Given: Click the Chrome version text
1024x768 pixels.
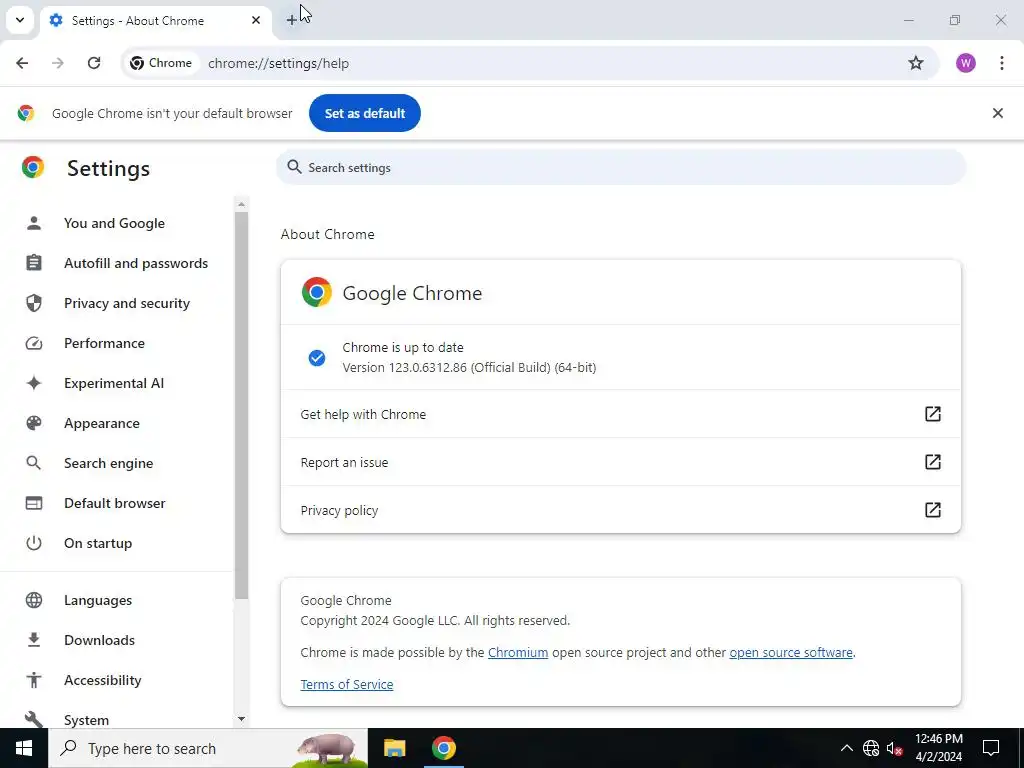Looking at the screenshot, I should 469,368.
